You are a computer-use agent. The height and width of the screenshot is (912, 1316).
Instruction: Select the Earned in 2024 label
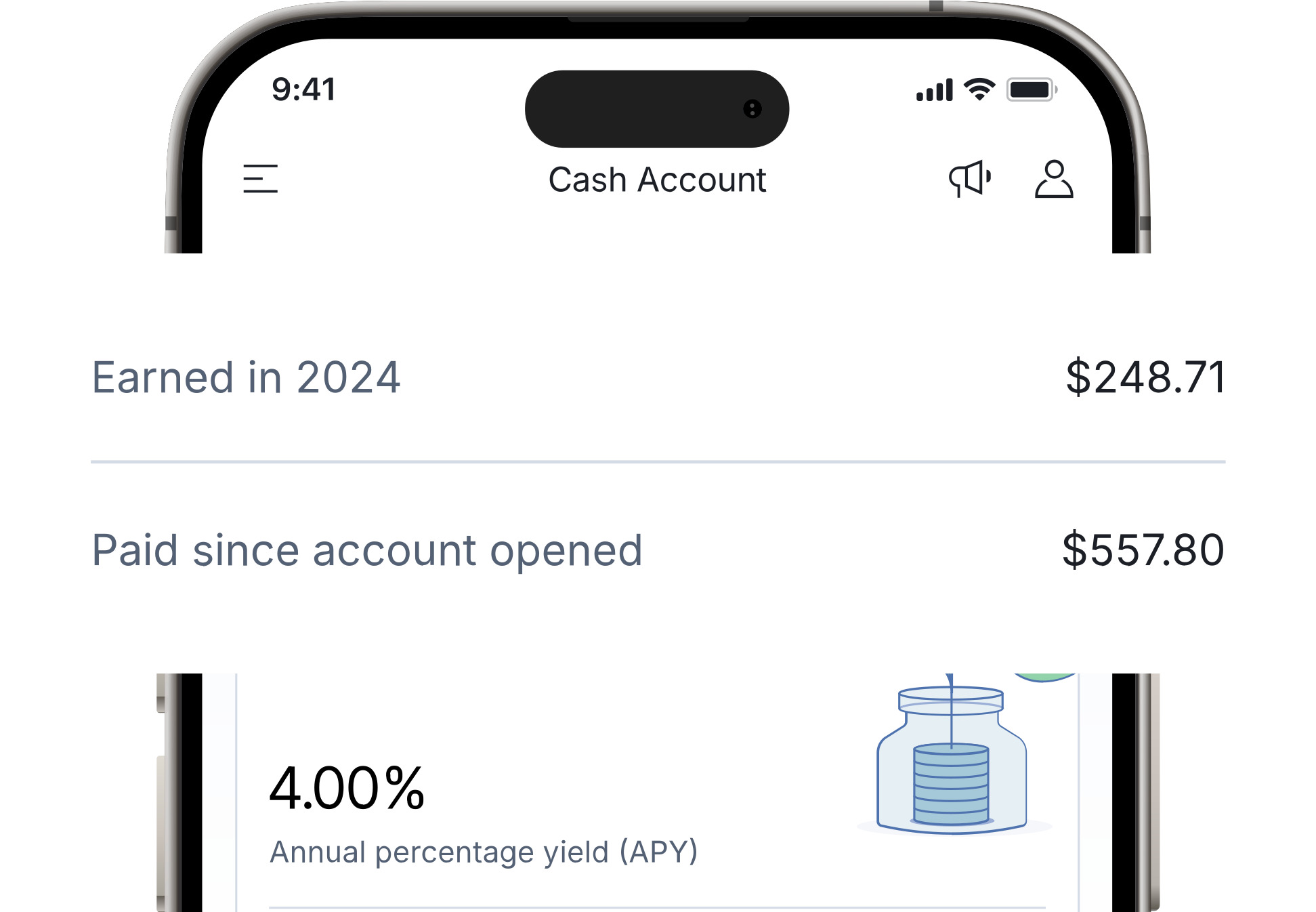pyautogui.click(x=246, y=377)
